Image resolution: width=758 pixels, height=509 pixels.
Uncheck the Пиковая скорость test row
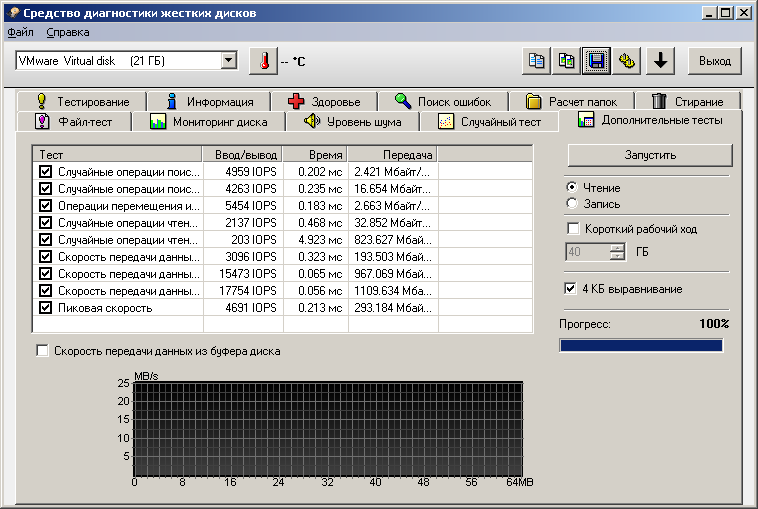[45, 308]
